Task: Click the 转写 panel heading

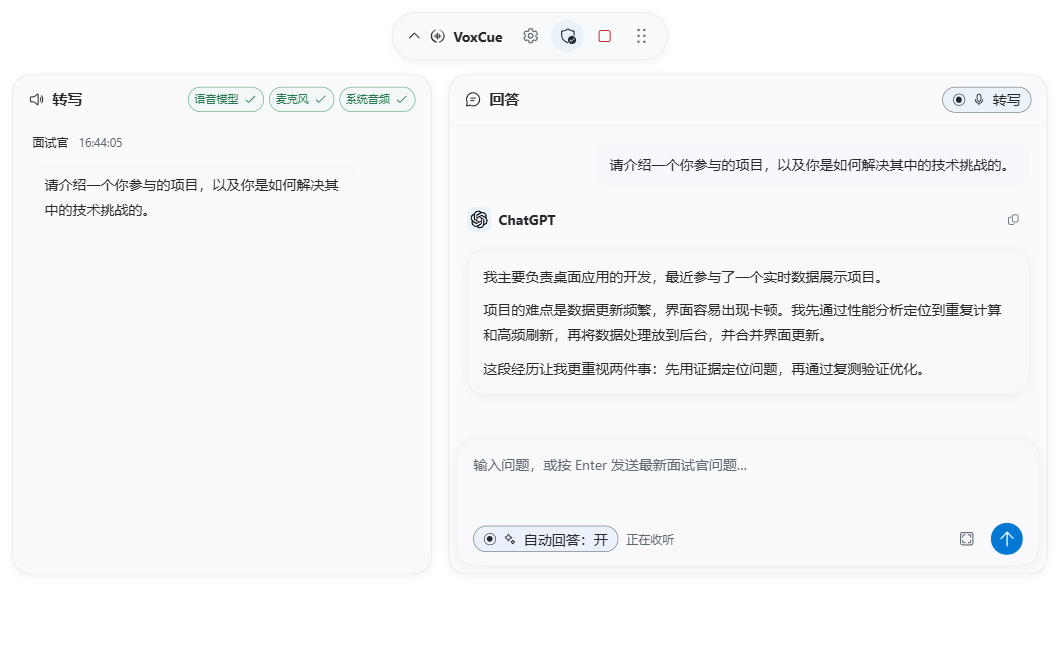Action: [x=67, y=99]
